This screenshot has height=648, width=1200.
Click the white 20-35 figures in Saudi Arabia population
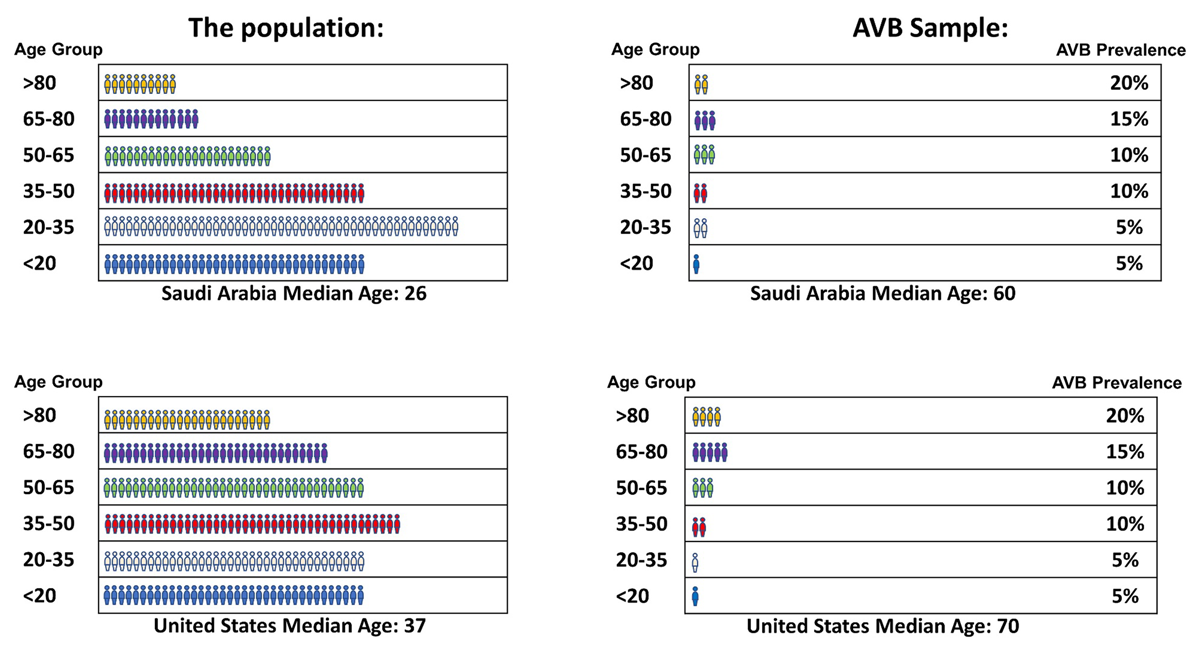click(x=281, y=228)
